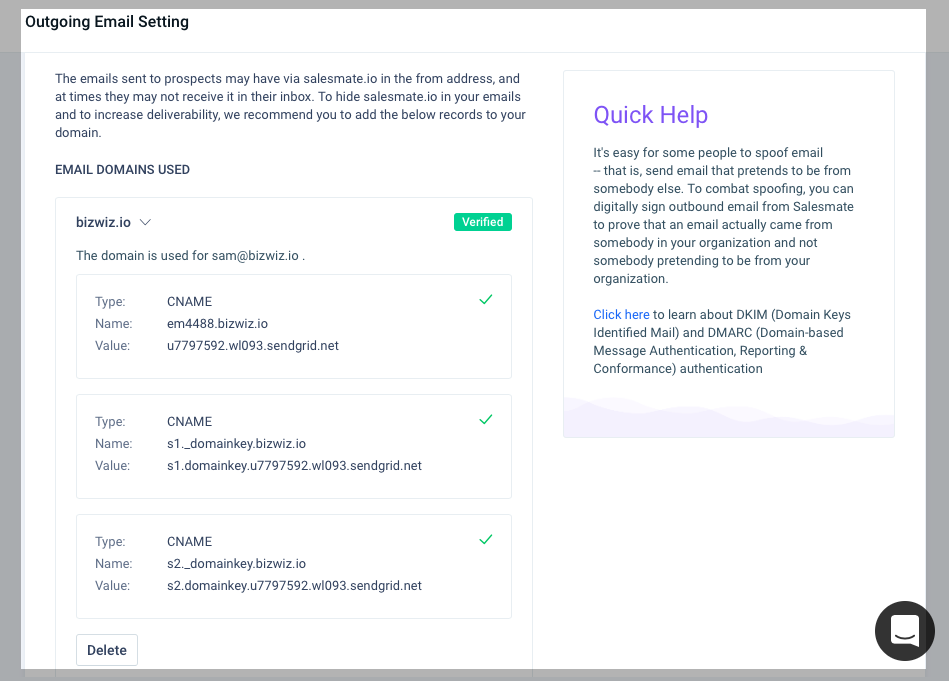Select the s2.domainkey.u7797592.wl093.sendgrid.net value
The height and width of the screenshot is (681, 949).
[x=294, y=585]
